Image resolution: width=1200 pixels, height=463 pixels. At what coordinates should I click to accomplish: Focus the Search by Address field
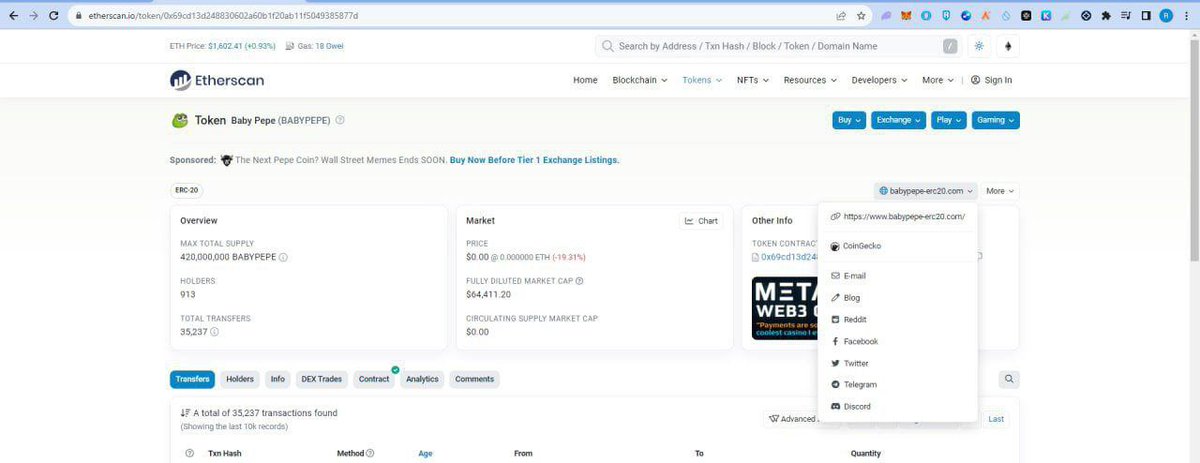click(778, 46)
